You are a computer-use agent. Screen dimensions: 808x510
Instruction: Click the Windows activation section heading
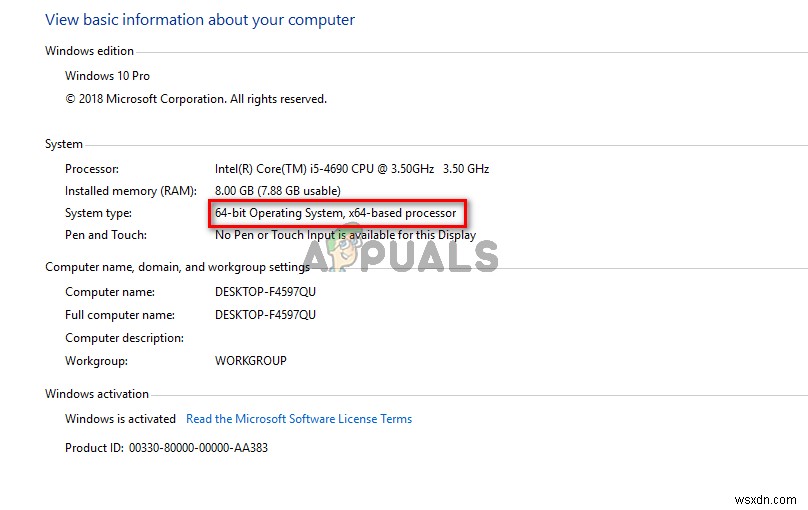click(97, 394)
